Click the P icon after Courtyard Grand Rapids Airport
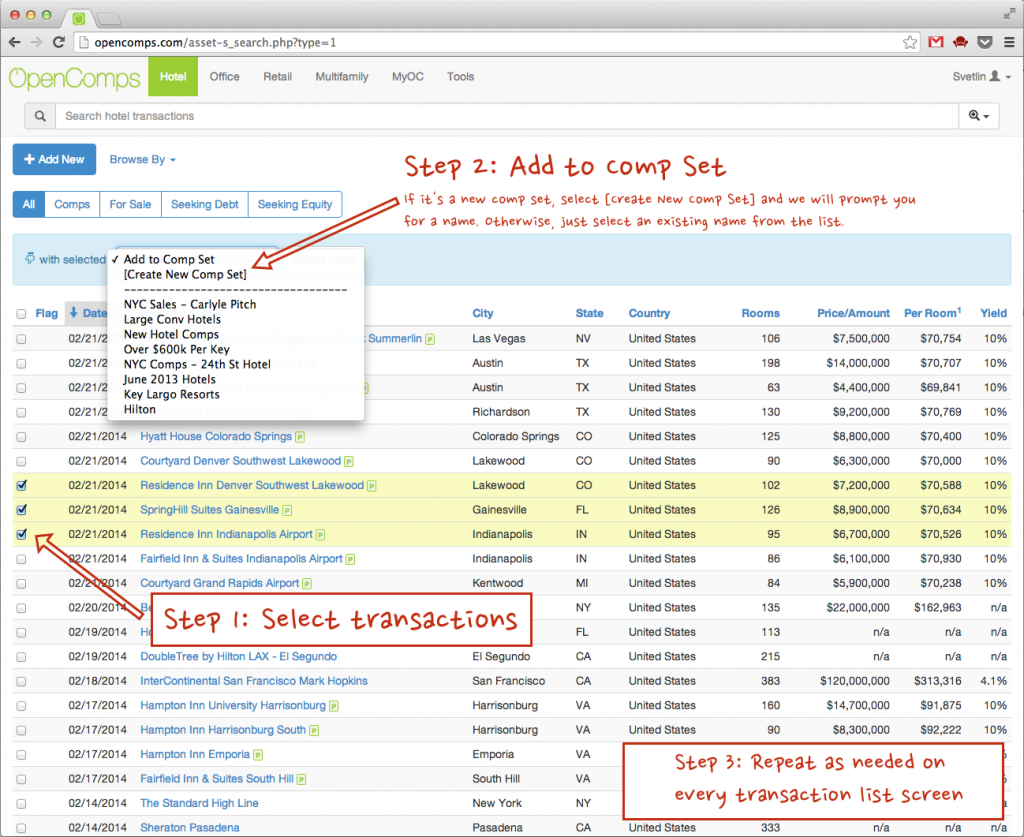 (307, 584)
